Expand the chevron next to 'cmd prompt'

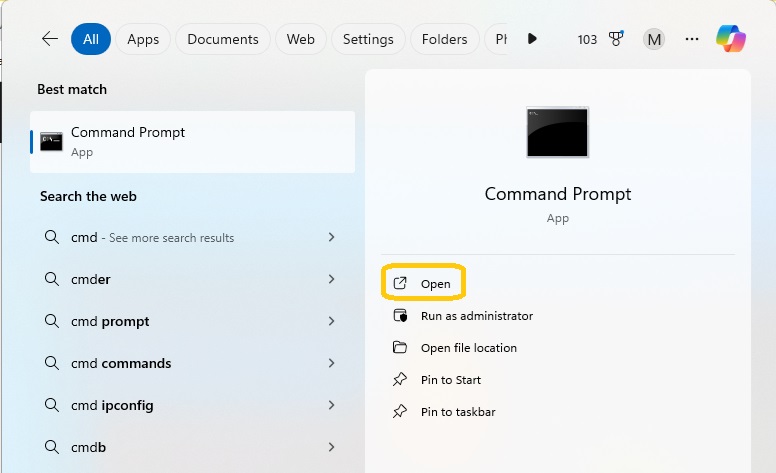[332, 321]
